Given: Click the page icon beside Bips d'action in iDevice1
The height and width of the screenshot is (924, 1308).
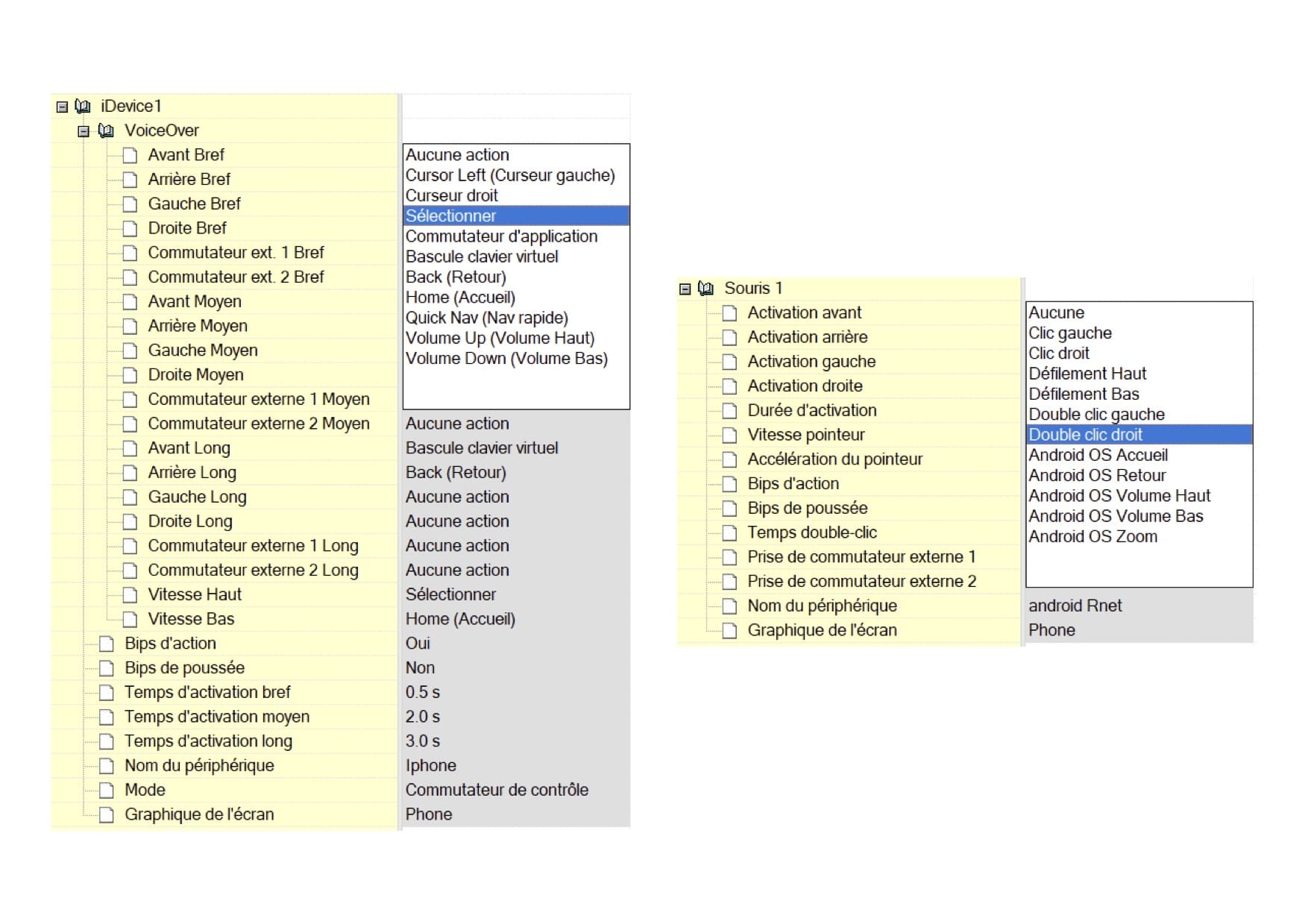Looking at the screenshot, I should click(107, 644).
